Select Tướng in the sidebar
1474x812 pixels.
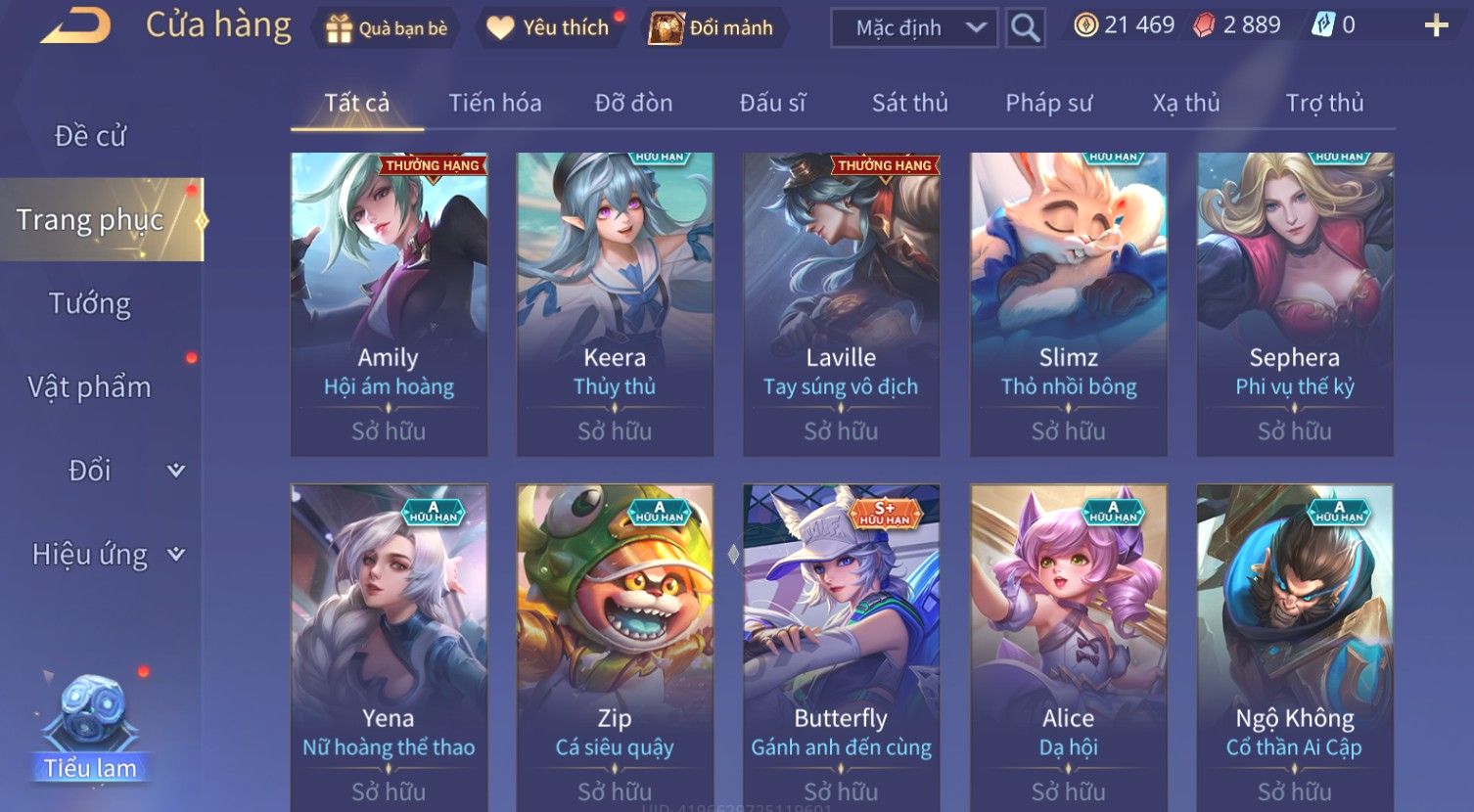[x=90, y=303]
